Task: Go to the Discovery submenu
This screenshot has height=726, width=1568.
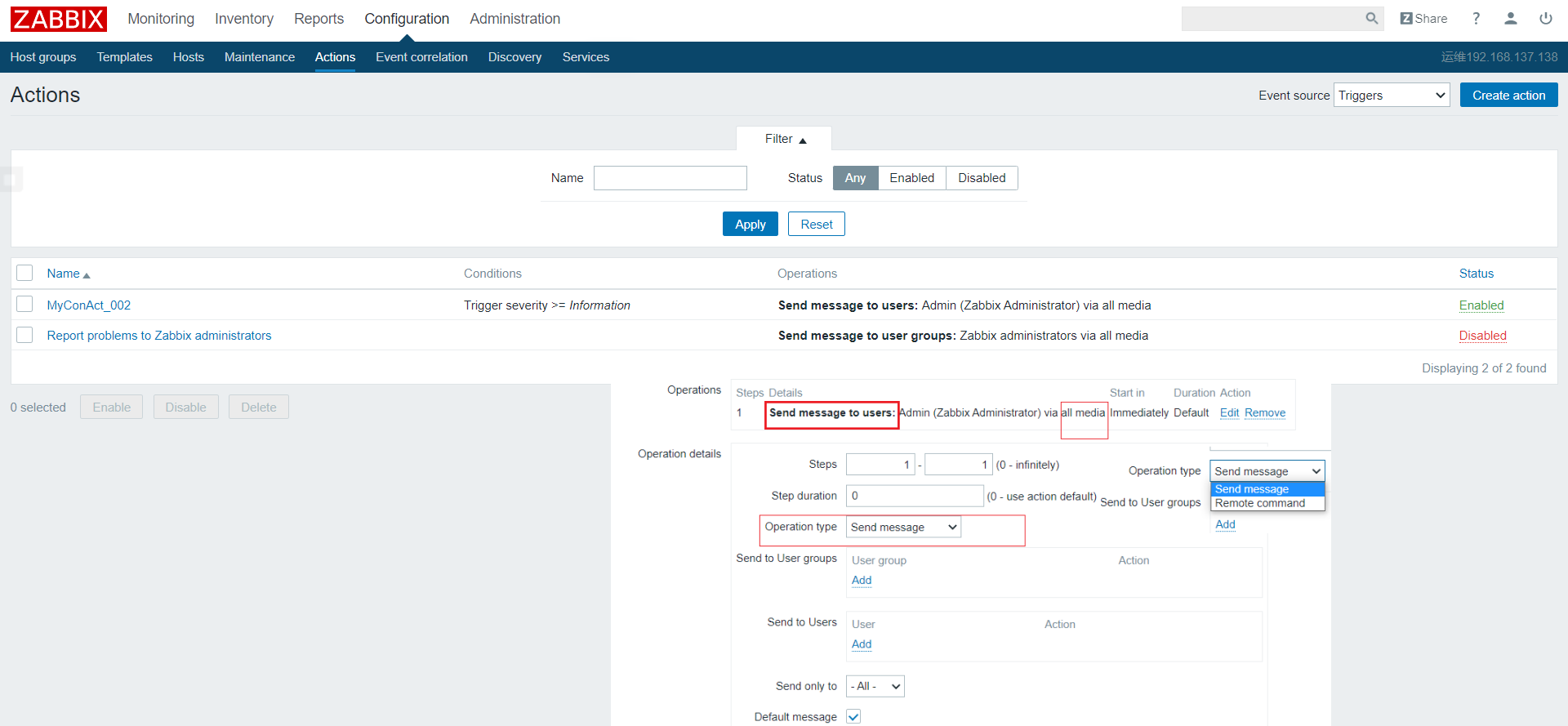Action: (x=514, y=57)
